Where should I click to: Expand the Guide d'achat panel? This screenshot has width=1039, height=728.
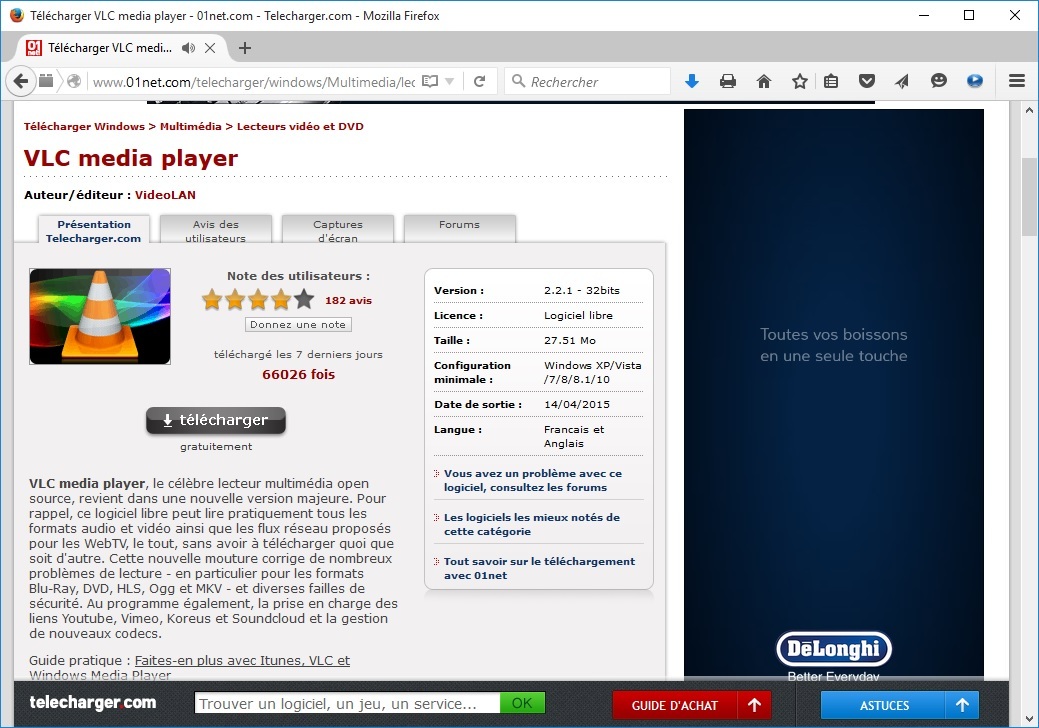(692, 705)
